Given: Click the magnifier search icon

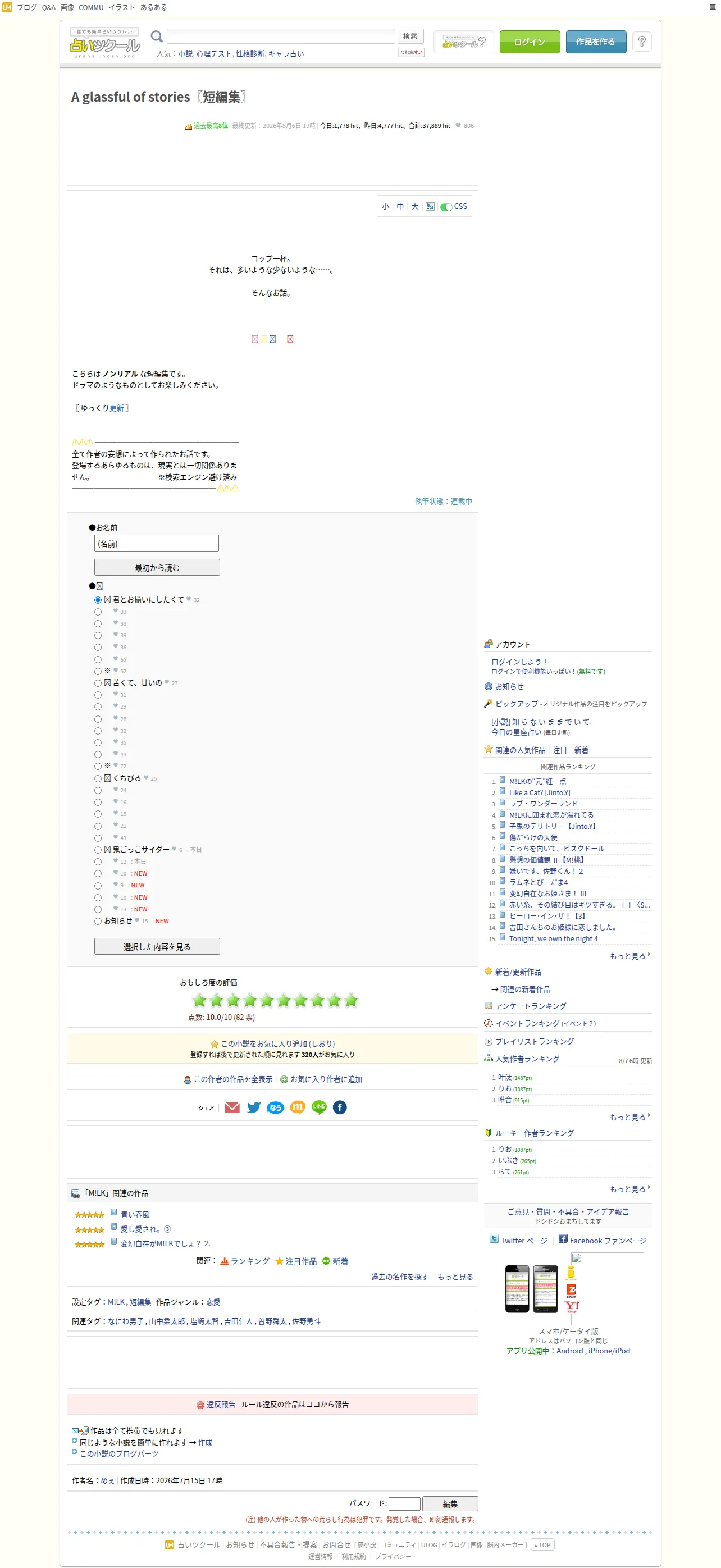Looking at the screenshot, I should pos(156,37).
